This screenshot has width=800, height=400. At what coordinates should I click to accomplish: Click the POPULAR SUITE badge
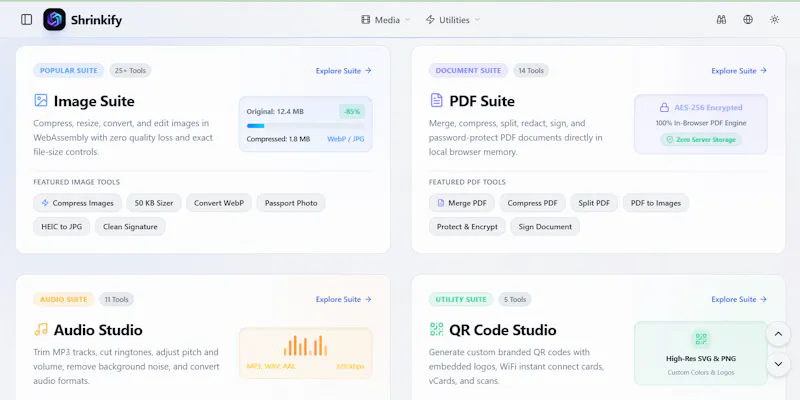(x=69, y=70)
